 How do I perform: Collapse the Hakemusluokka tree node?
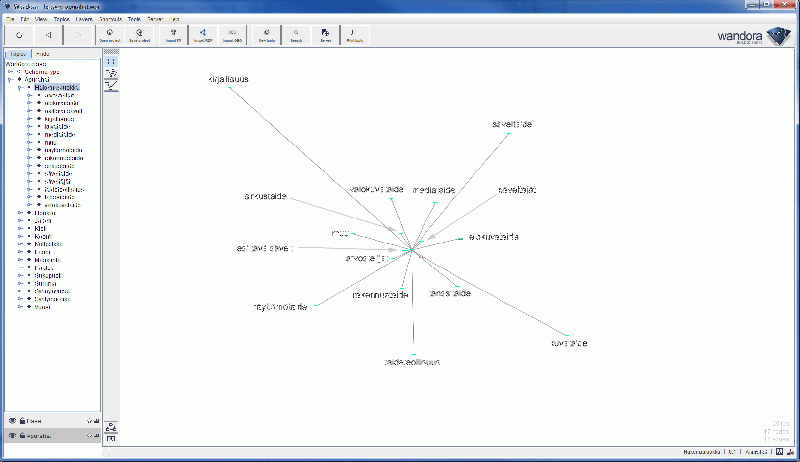pyautogui.click(x=20, y=88)
